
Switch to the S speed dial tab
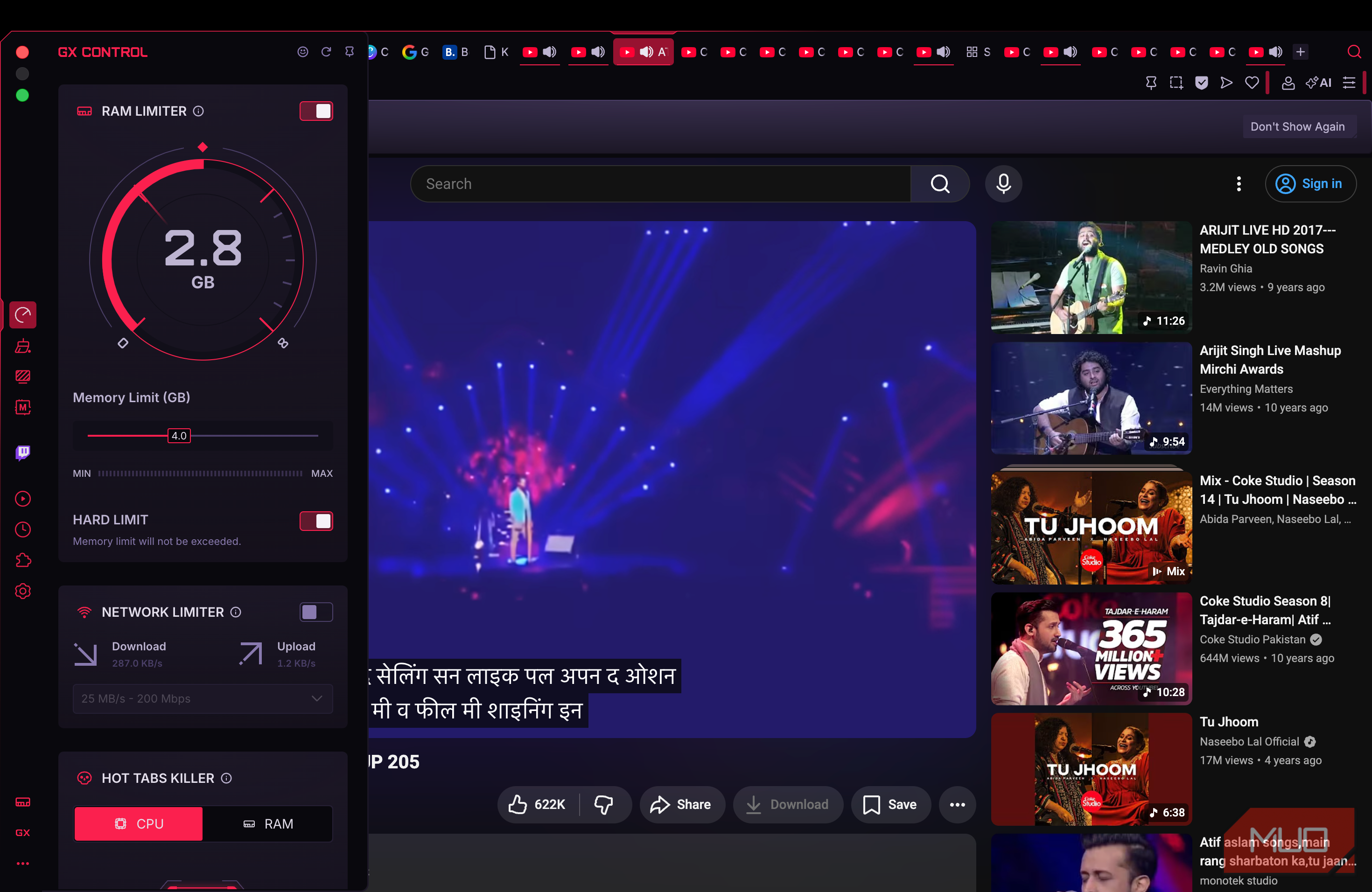[x=978, y=52]
